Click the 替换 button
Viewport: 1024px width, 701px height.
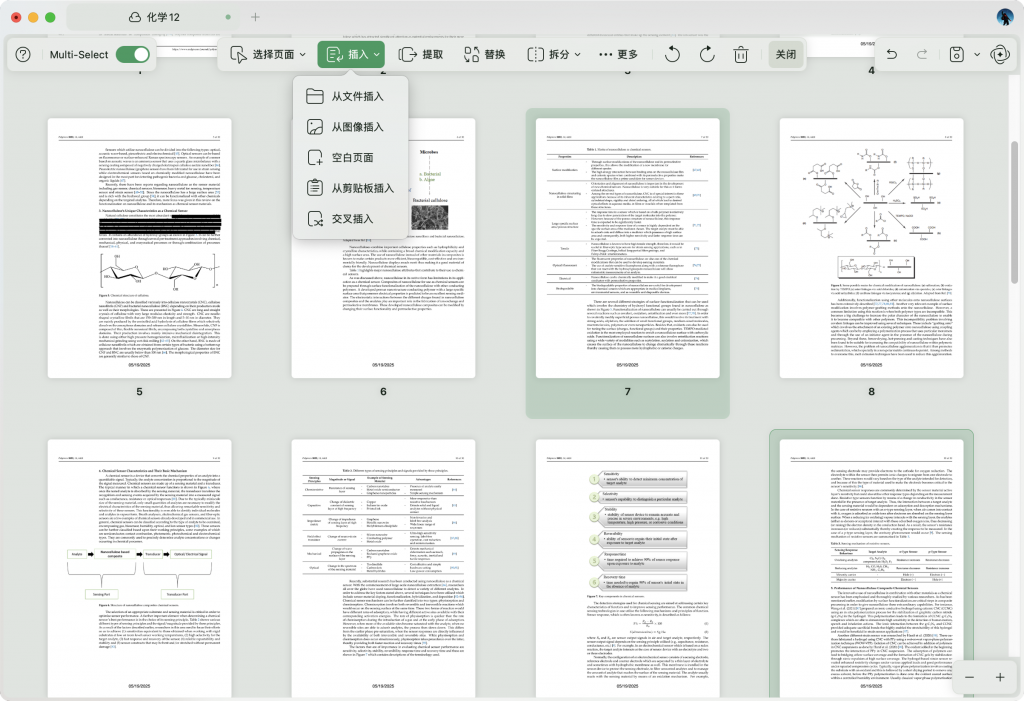click(485, 55)
